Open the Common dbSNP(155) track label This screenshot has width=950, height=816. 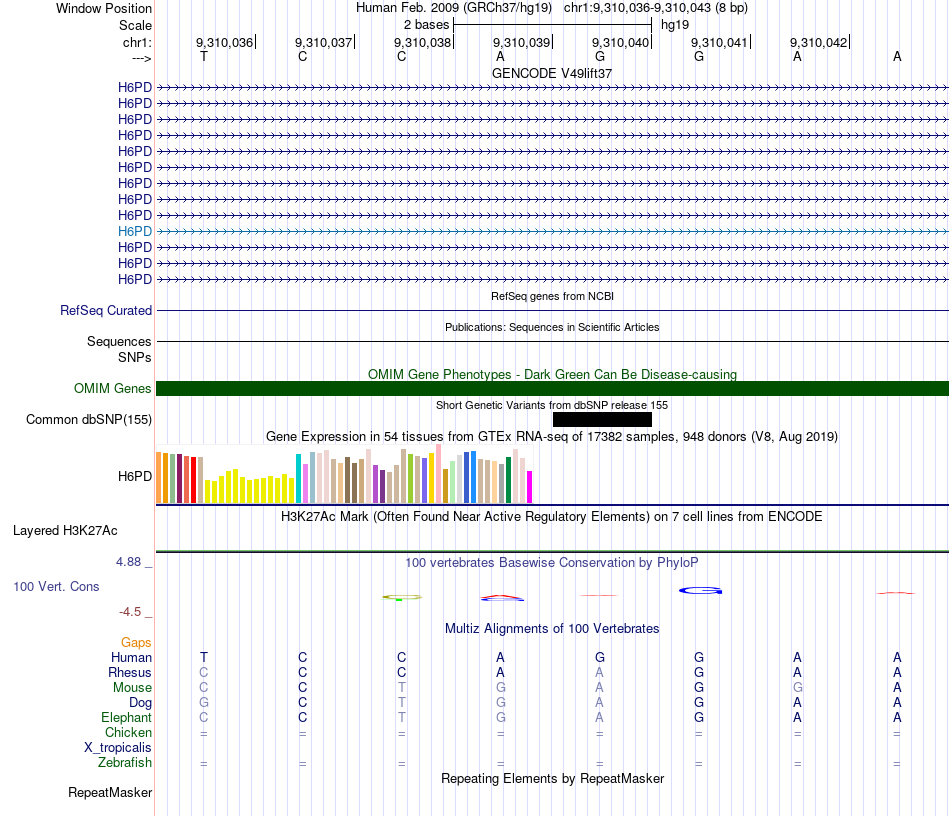(x=89, y=419)
